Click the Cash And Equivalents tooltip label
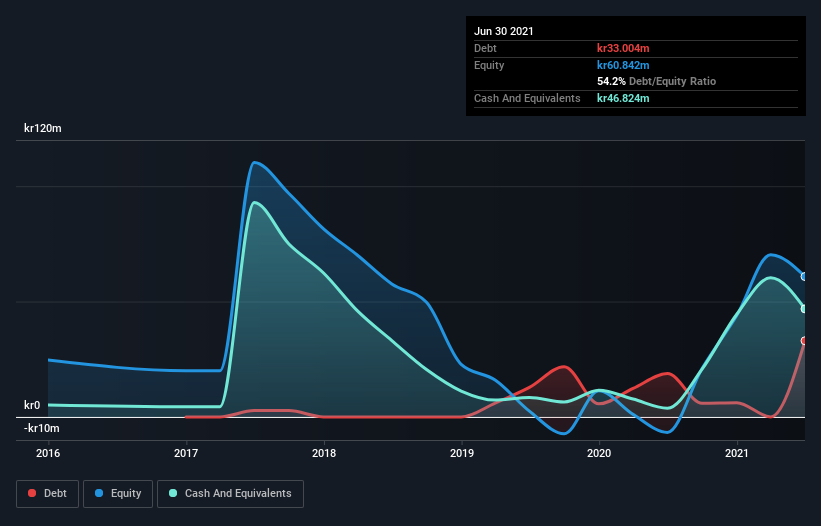This screenshot has height=526, width=821. point(527,98)
